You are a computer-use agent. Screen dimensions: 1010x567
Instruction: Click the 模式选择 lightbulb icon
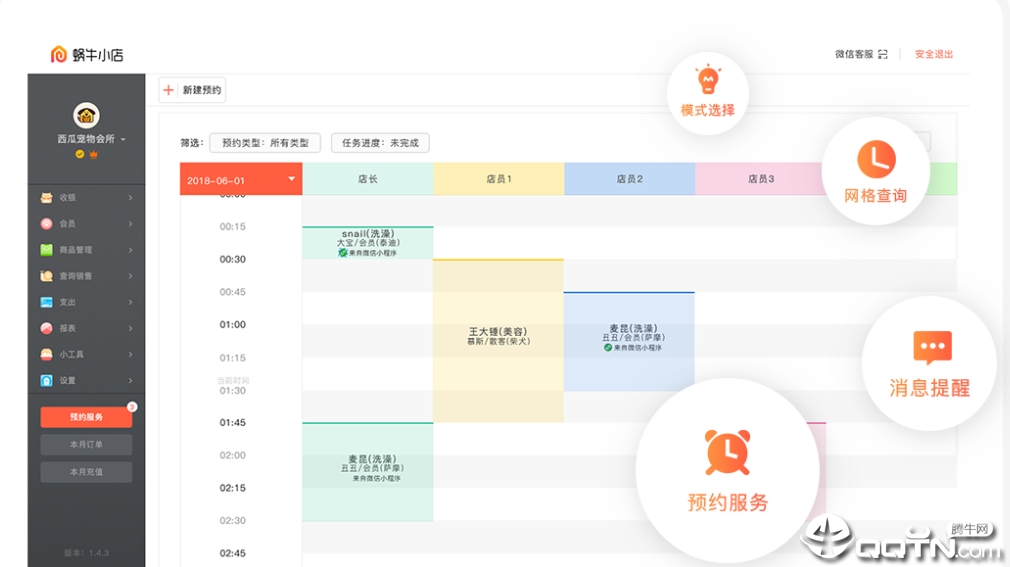(708, 80)
